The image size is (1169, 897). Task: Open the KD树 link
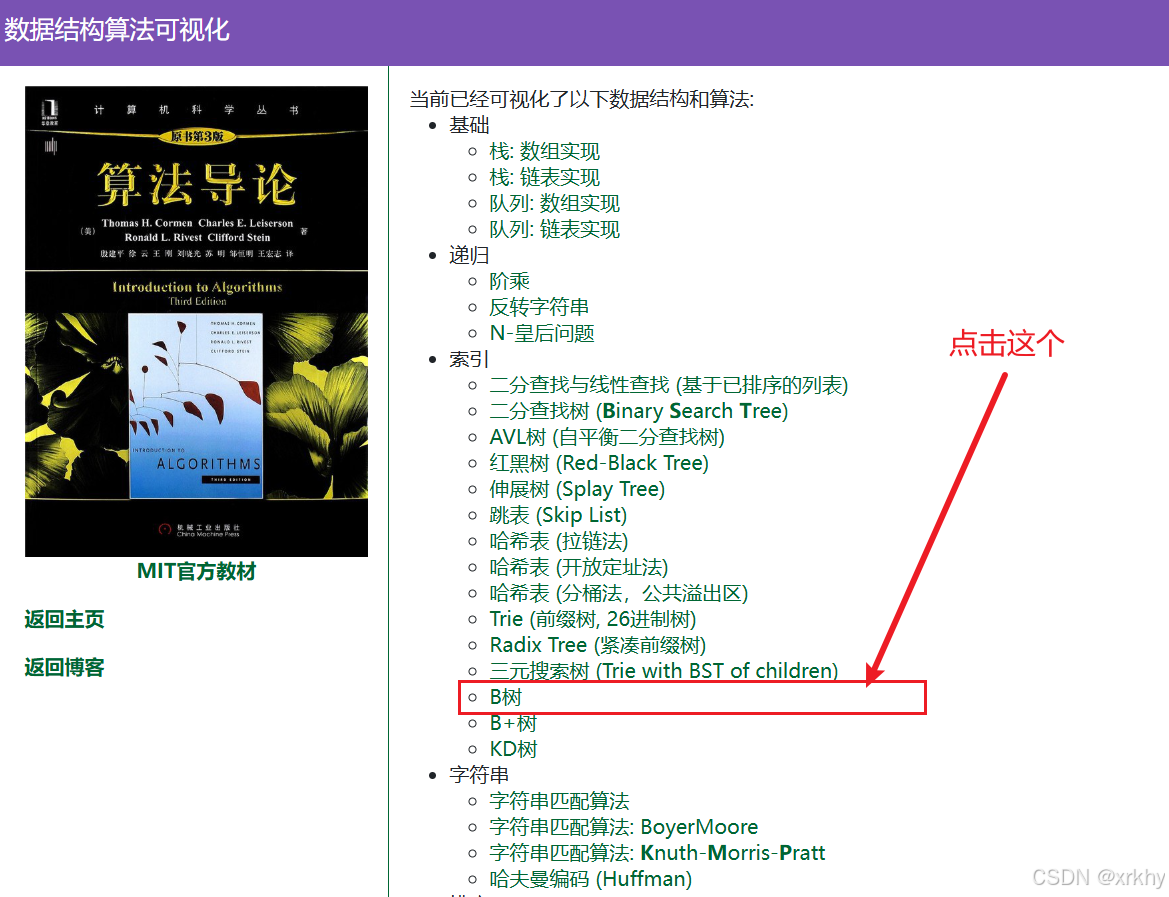513,749
